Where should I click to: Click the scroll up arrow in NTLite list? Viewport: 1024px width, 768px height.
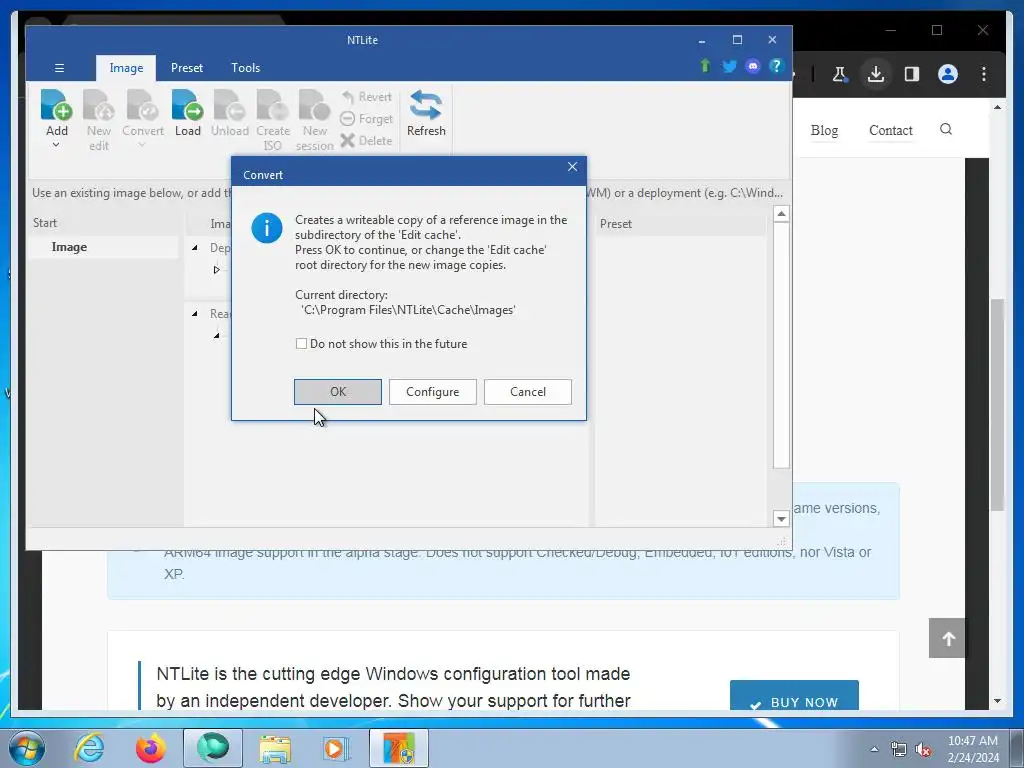[x=781, y=214]
